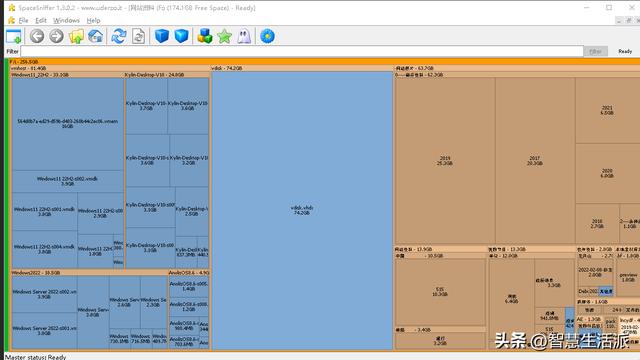This screenshot has height=360, width=640.
Task: Start a new master scan with refresh icon
Action: click(x=119, y=36)
